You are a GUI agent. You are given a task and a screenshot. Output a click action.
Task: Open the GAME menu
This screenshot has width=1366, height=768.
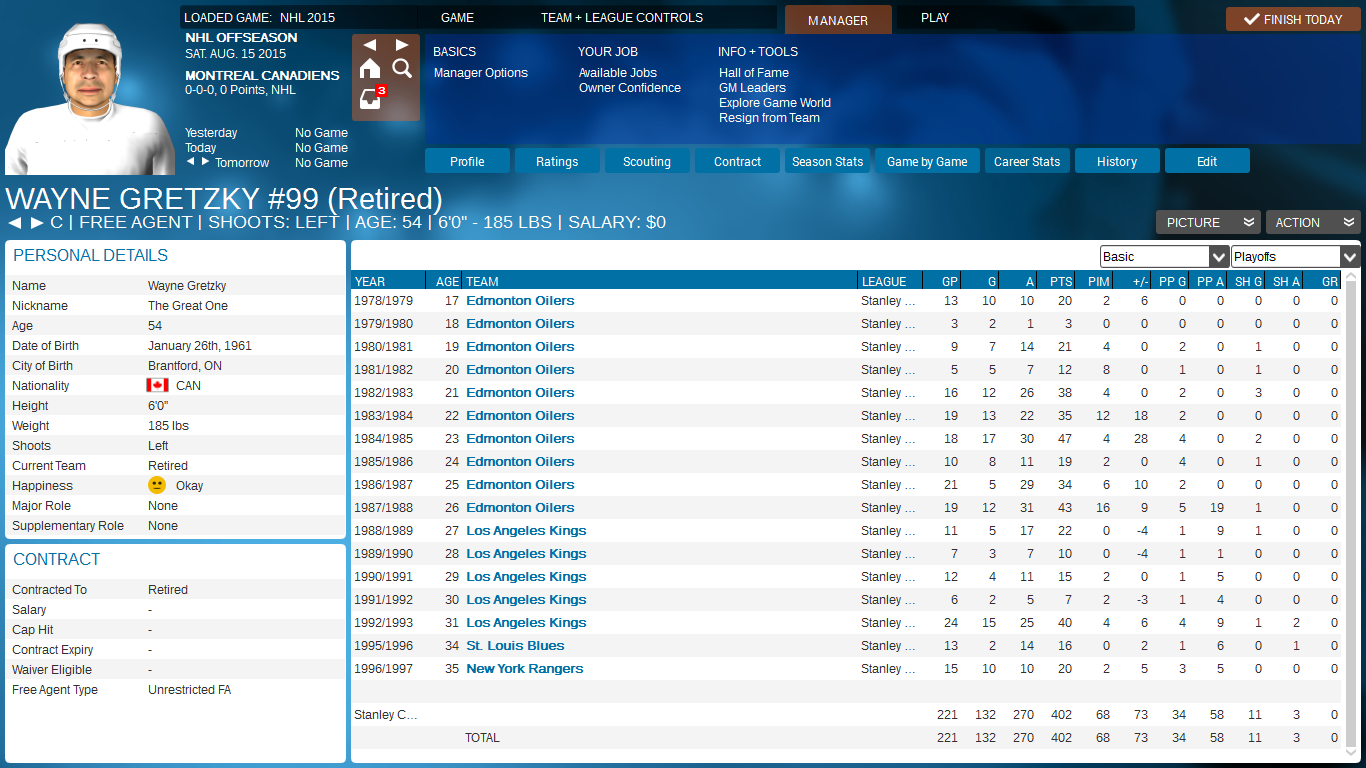tap(458, 18)
